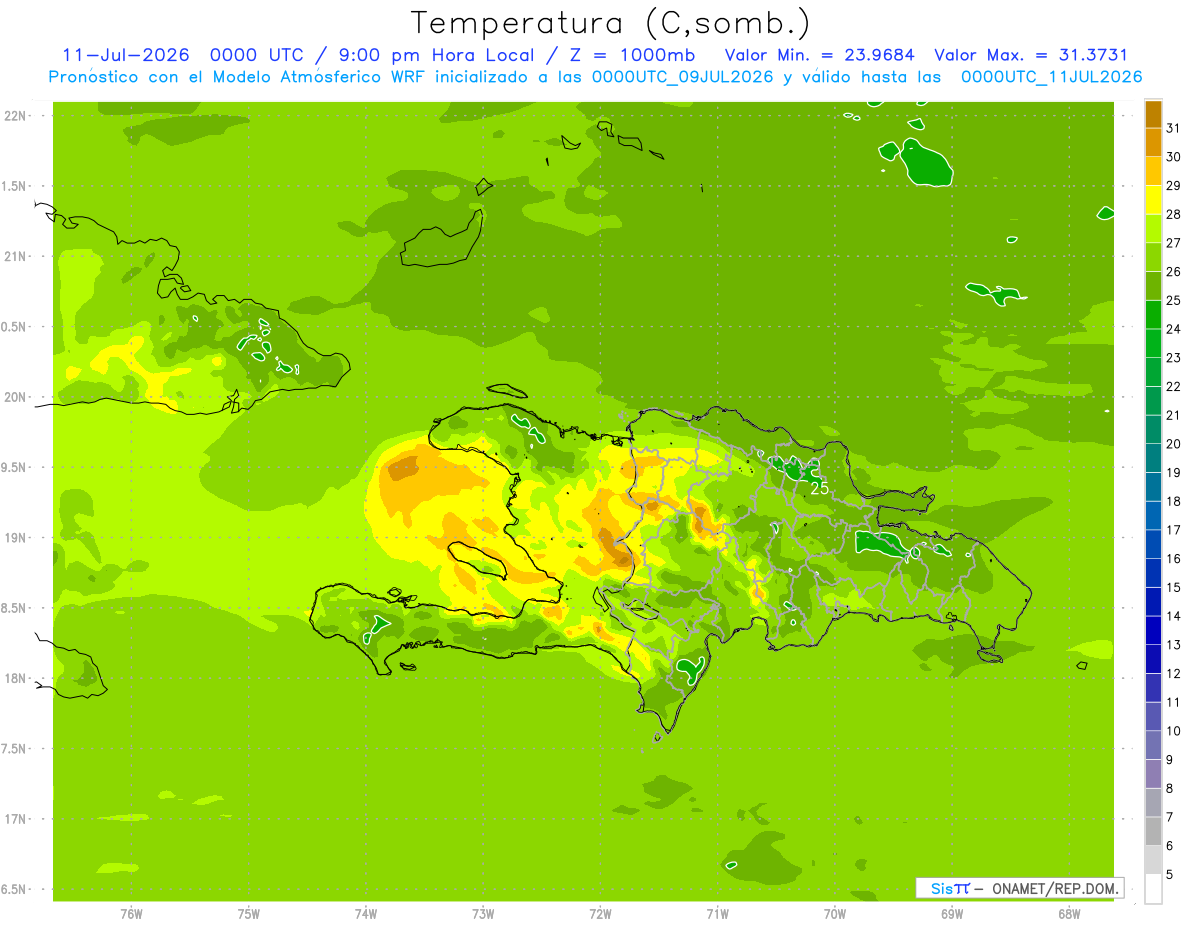The height and width of the screenshot is (927, 1200).
Task: Pick orange legend swatch between 30 and 31
Action: tap(1153, 142)
